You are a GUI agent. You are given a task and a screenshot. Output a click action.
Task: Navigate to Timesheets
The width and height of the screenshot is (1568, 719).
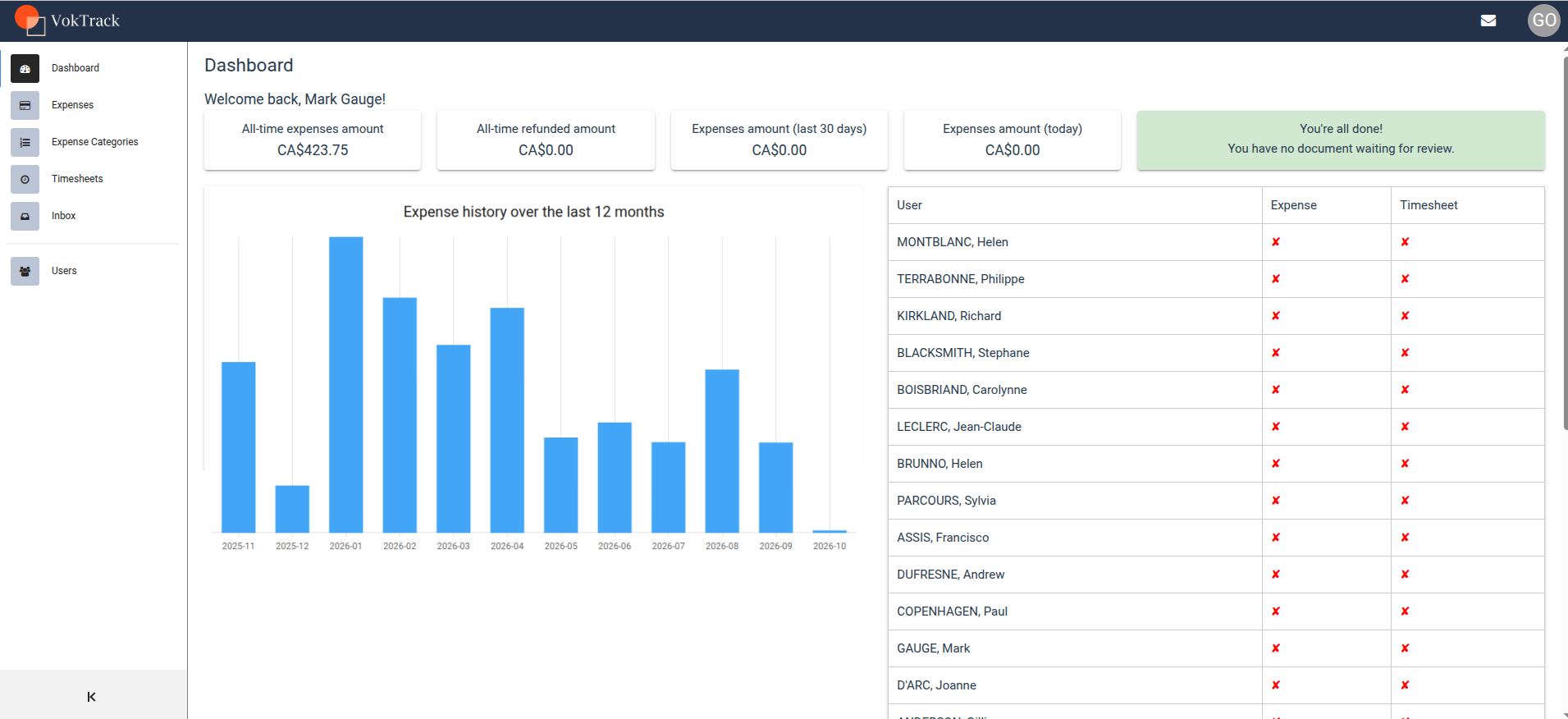(94, 180)
